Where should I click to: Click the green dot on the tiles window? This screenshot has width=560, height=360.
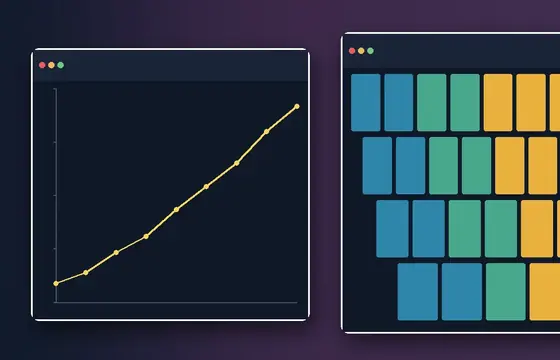coord(370,51)
